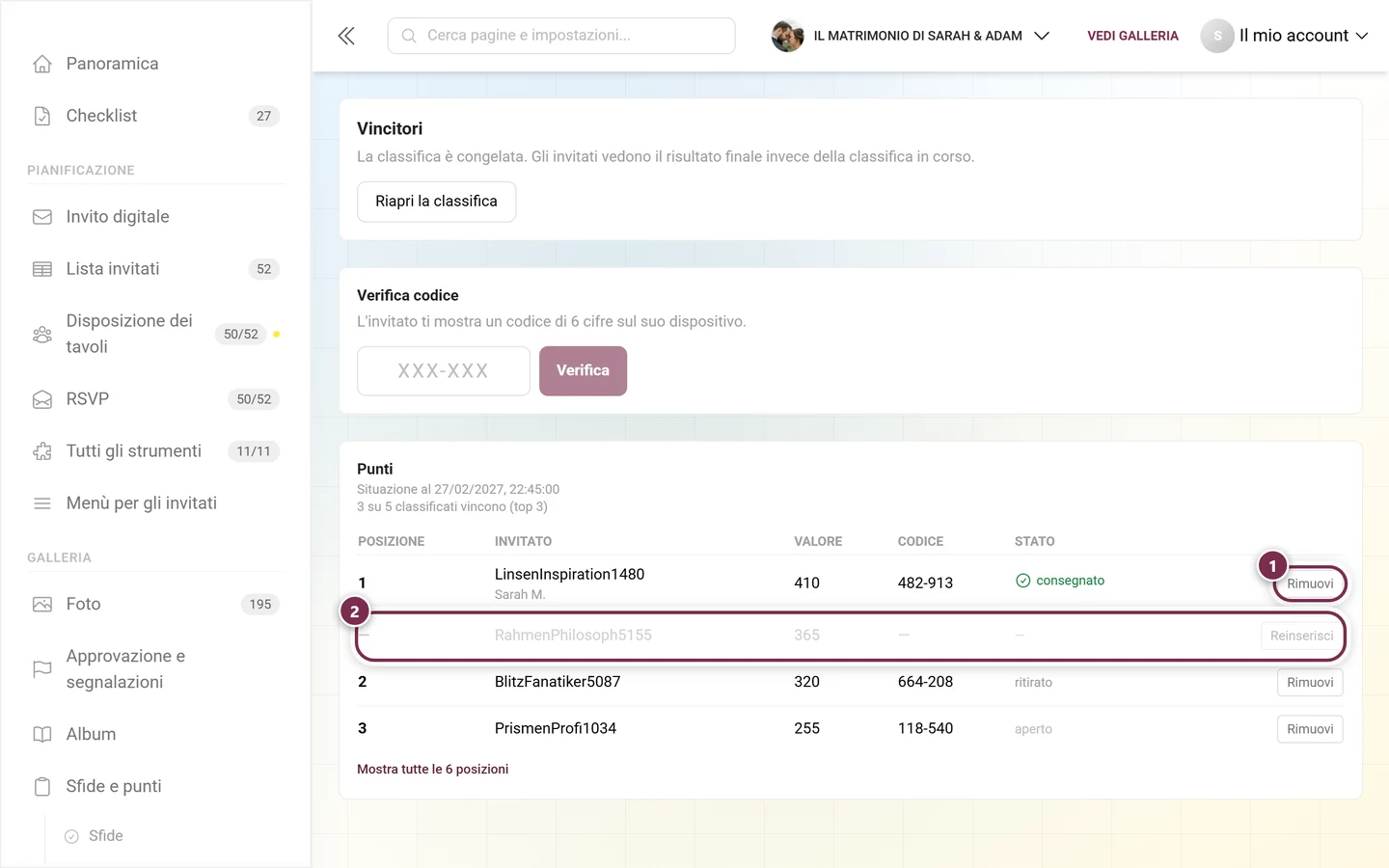The width and height of the screenshot is (1389, 868).
Task: Click Riapri la classifica button
Action: pyautogui.click(x=436, y=202)
